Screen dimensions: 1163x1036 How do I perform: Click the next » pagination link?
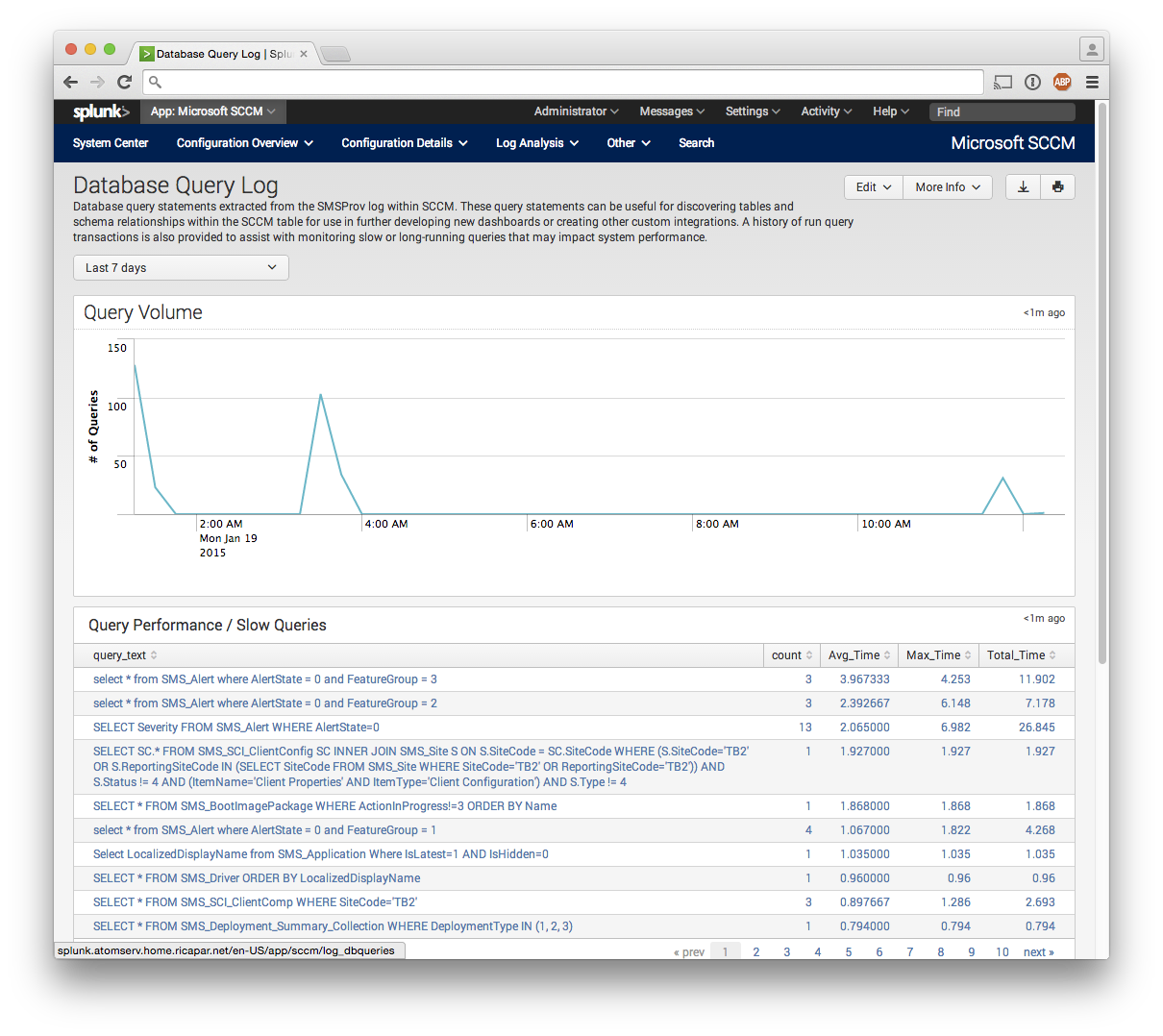click(1039, 952)
